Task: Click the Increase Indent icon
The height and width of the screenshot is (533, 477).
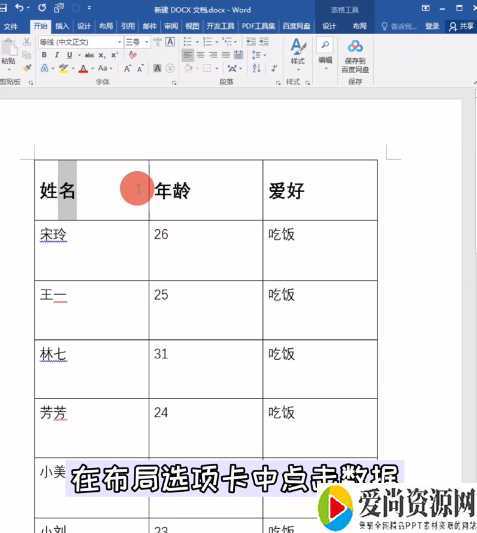Action: tap(264, 42)
